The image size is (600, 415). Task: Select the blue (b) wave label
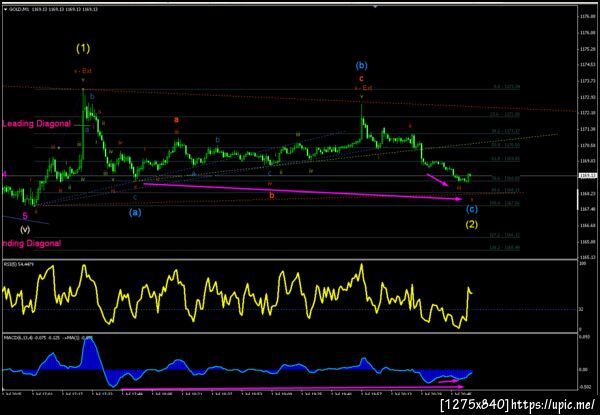361,66
